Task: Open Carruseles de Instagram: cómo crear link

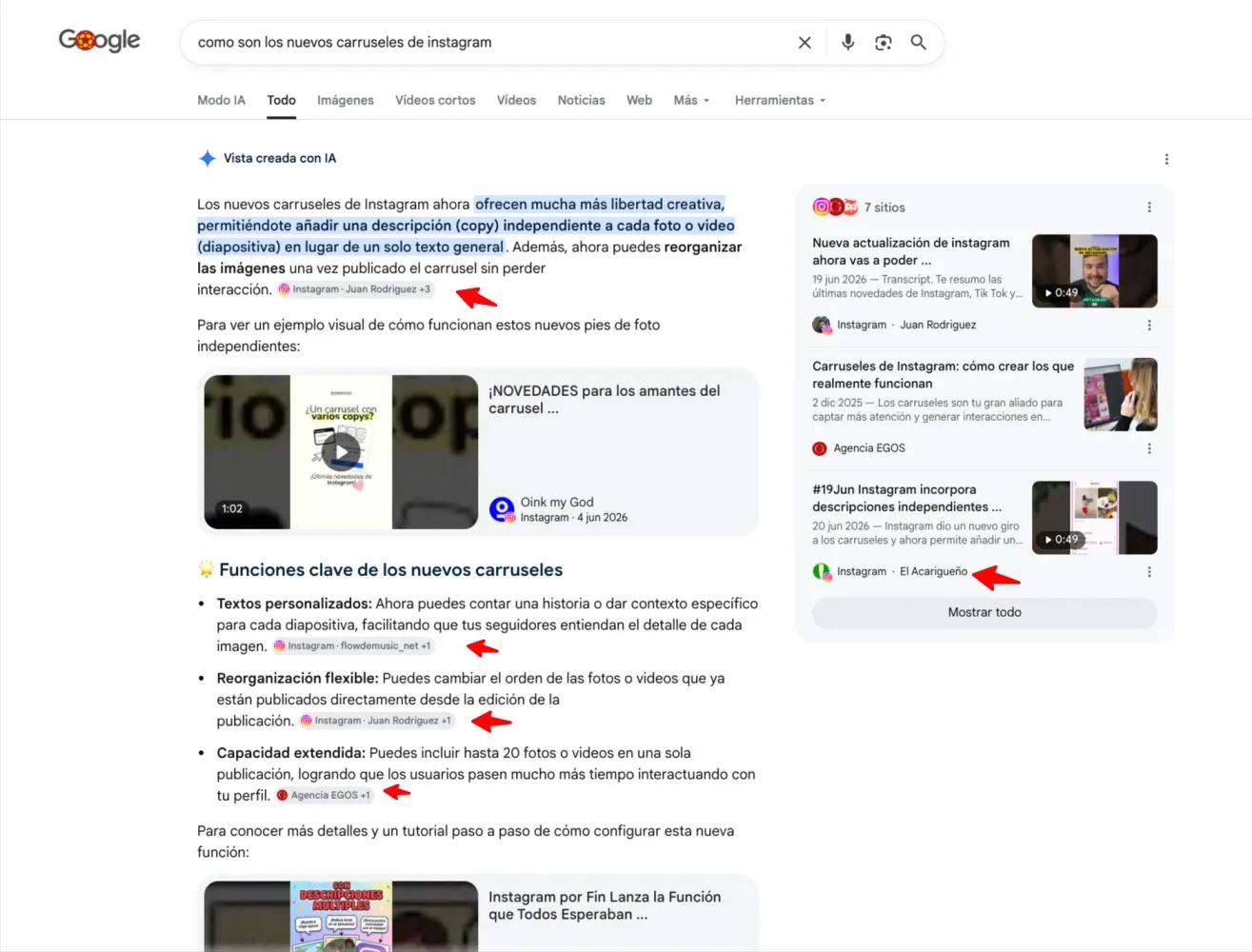Action: click(943, 374)
